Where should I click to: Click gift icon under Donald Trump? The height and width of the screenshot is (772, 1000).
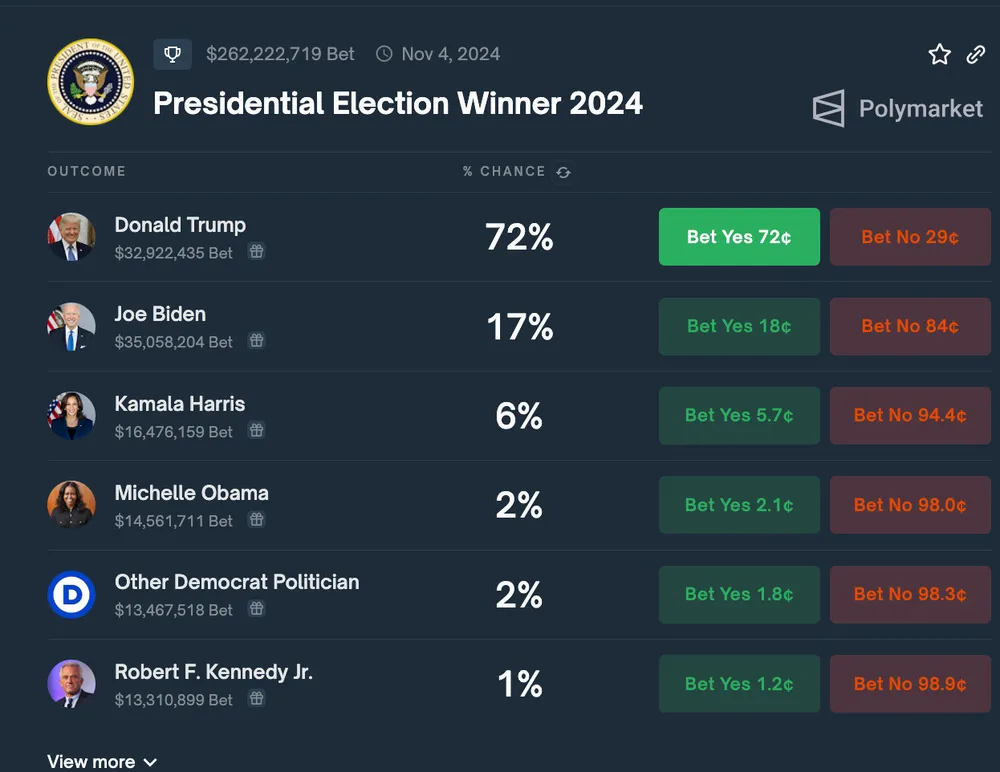[x=257, y=252]
